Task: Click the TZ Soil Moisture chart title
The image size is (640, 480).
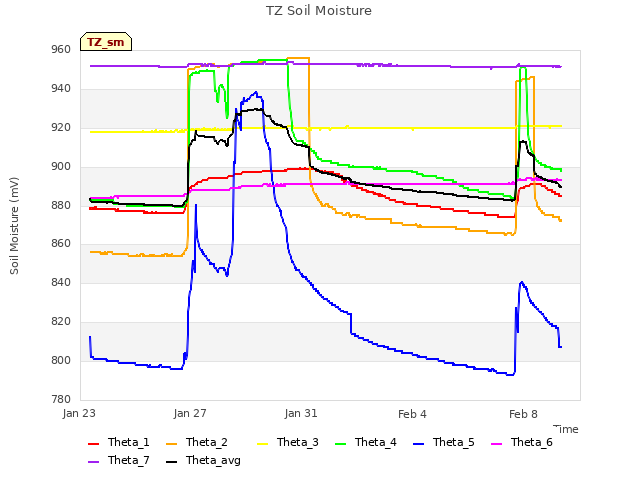Action: (x=319, y=11)
